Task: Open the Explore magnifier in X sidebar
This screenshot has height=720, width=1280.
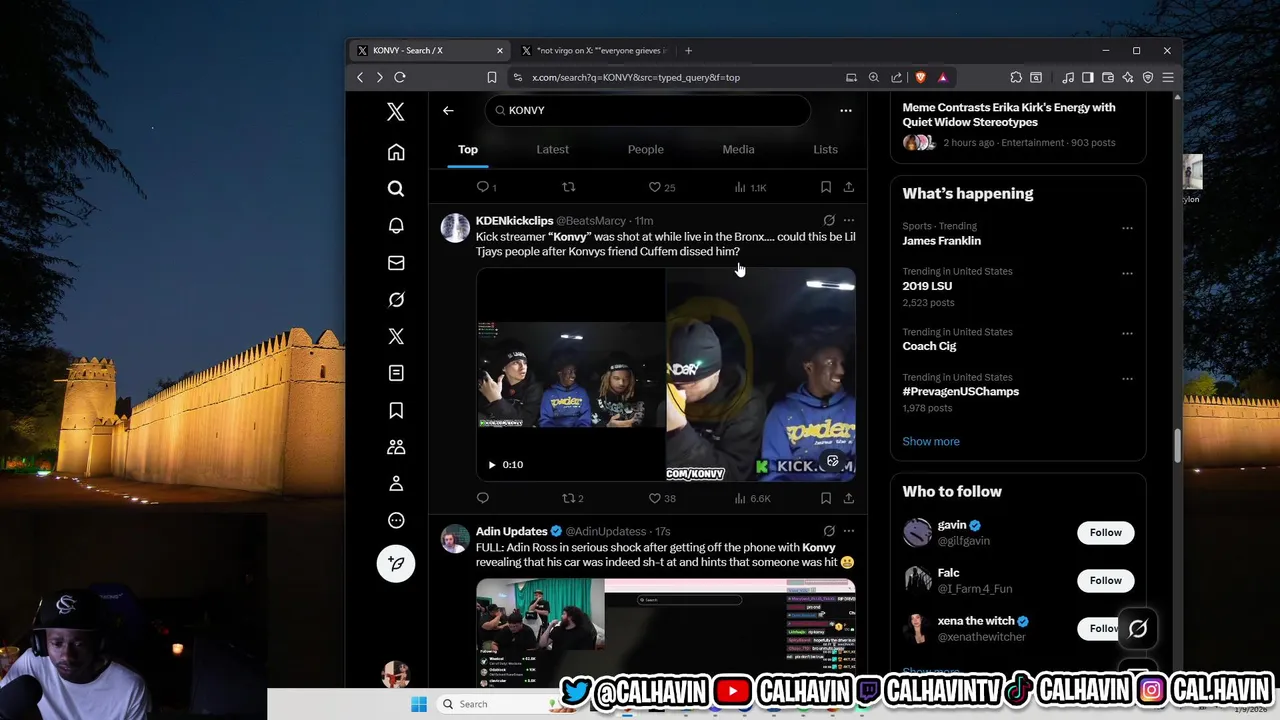Action: (396, 188)
